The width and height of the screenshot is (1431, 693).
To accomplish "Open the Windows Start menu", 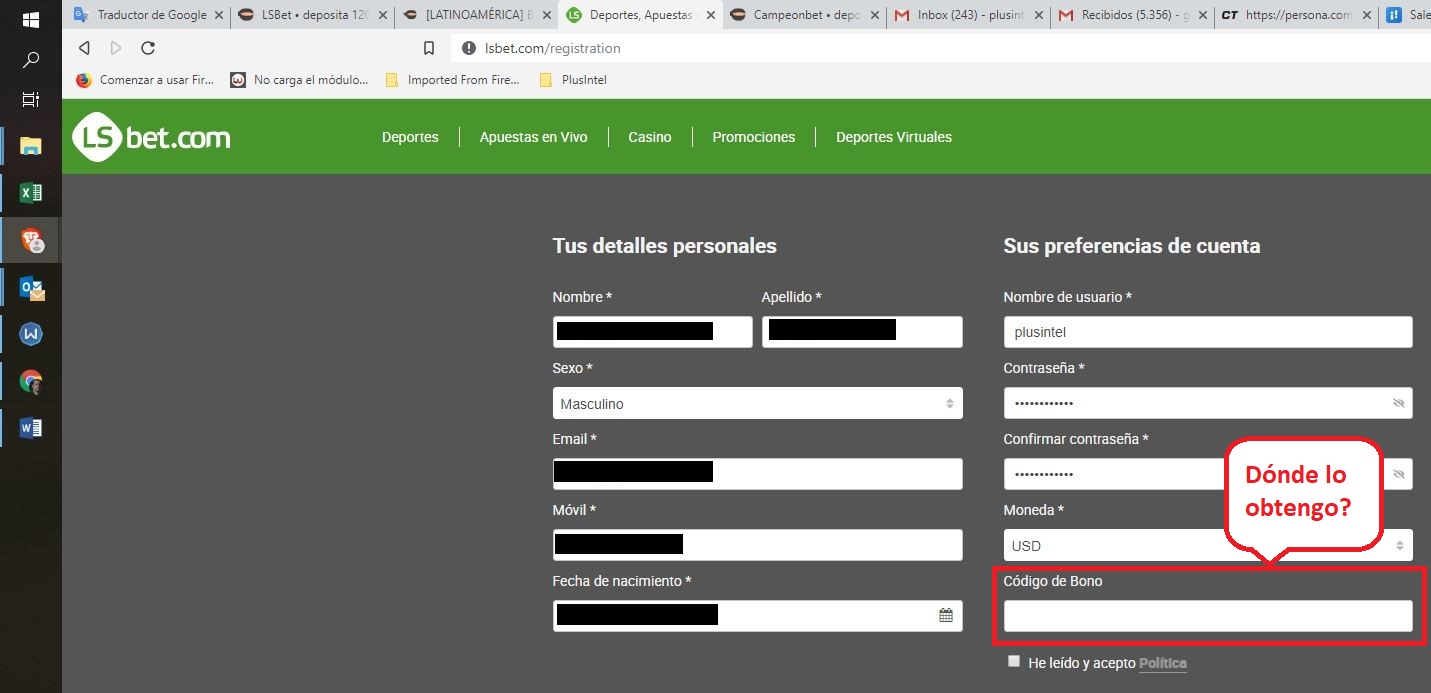I will (30, 19).
